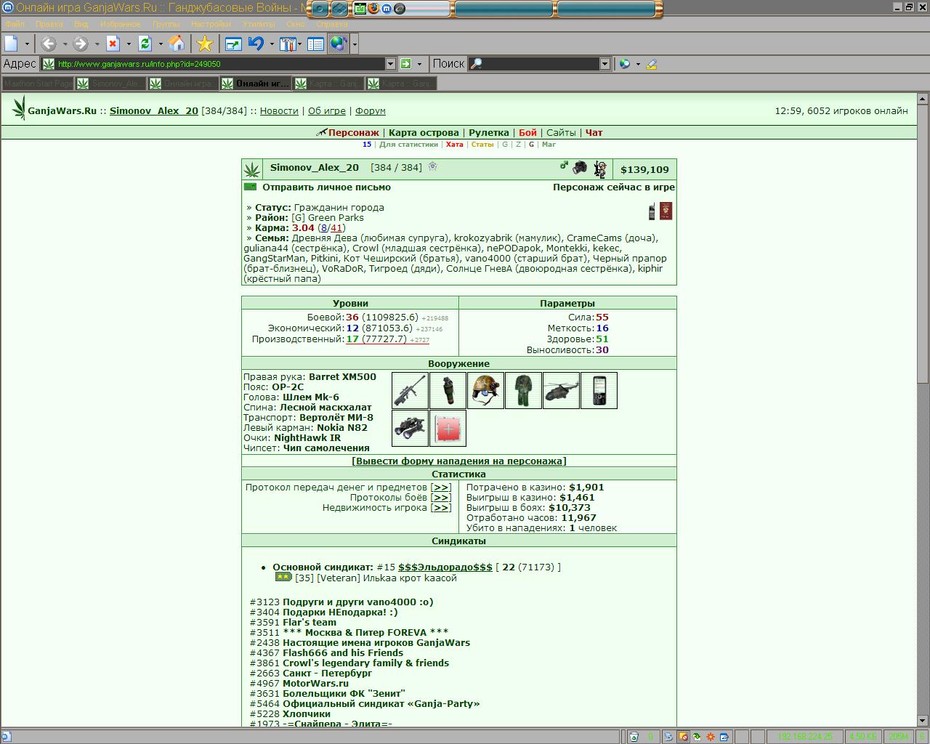Viewport: 930px width, 744px height.
Task: Go forward with the Forward arrow button
Action: pyautogui.click(x=81, y=43)
